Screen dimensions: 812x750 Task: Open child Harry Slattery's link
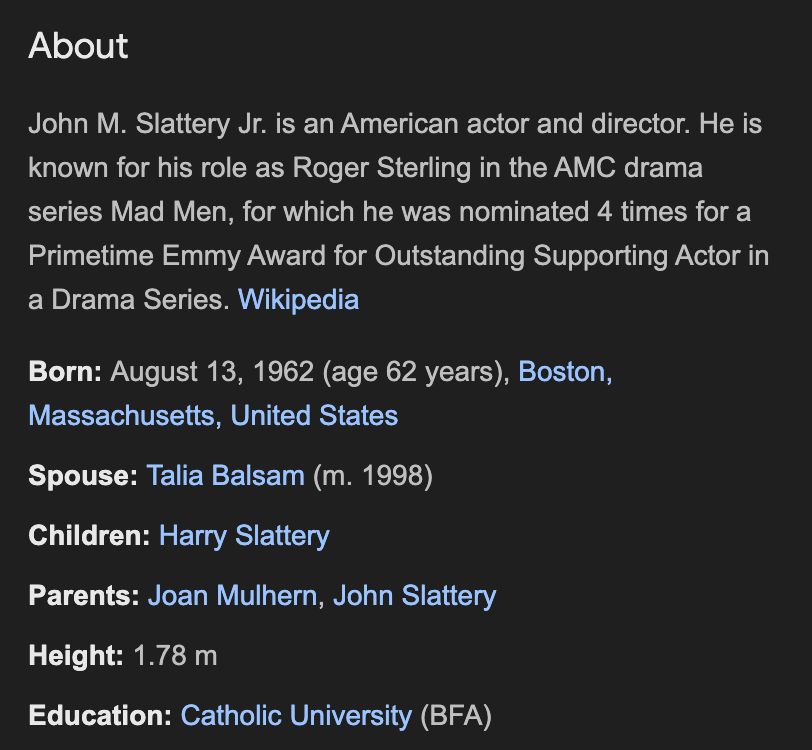(244, 536)
